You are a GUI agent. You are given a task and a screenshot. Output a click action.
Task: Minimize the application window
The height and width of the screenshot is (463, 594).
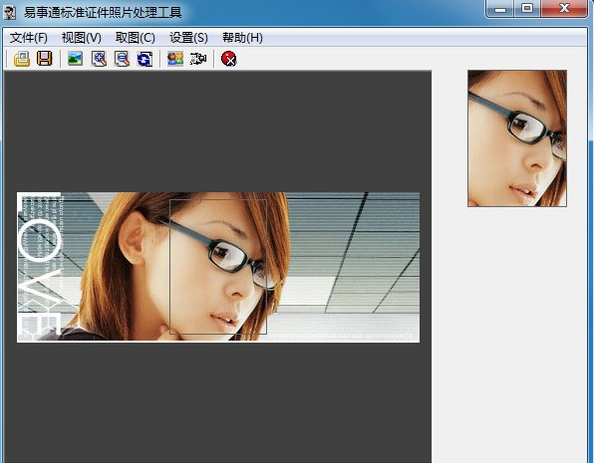click(x=500, y=8)
